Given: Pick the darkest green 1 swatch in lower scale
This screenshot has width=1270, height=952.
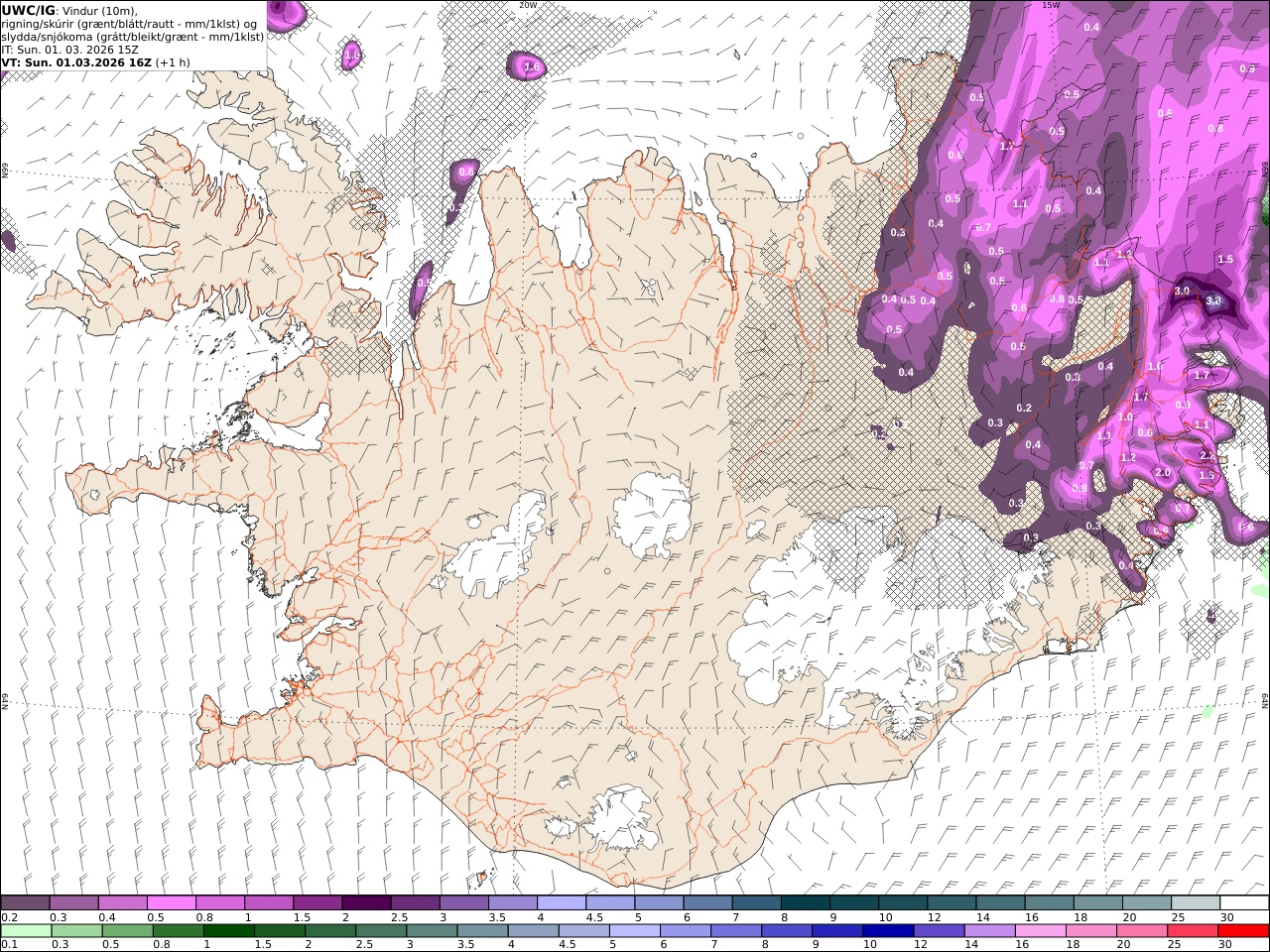Looking at the screenshot, I should [x=229, y=930].
